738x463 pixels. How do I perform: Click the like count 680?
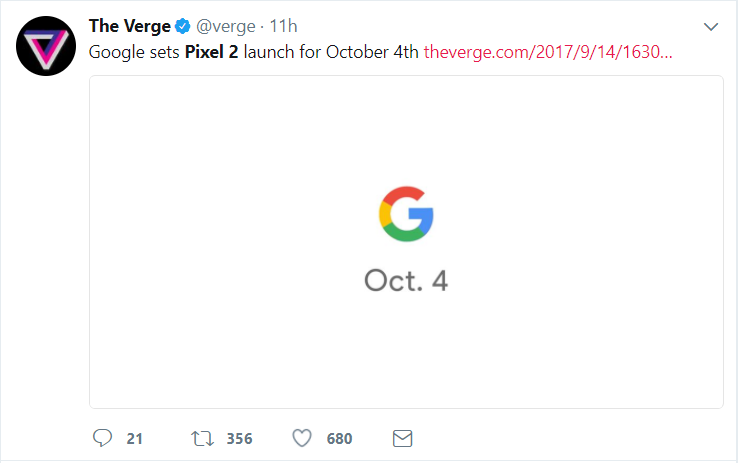point(339,438)
